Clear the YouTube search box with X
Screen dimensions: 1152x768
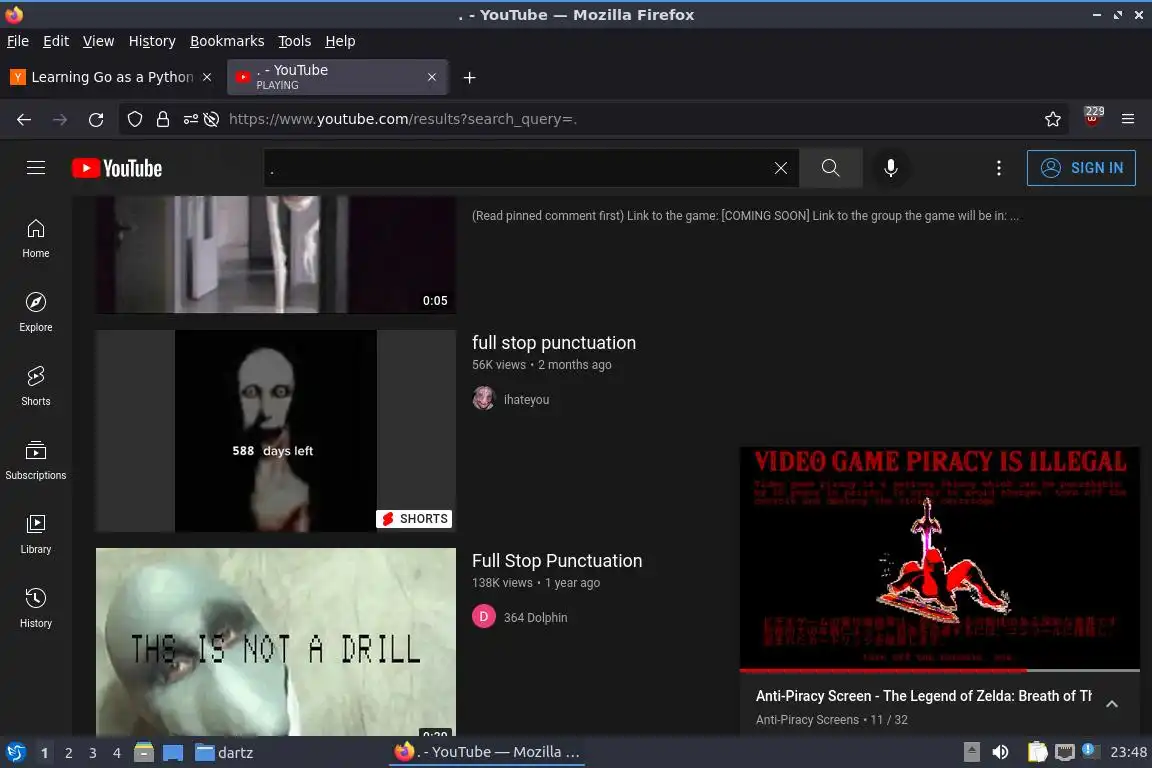coord(780,168)
